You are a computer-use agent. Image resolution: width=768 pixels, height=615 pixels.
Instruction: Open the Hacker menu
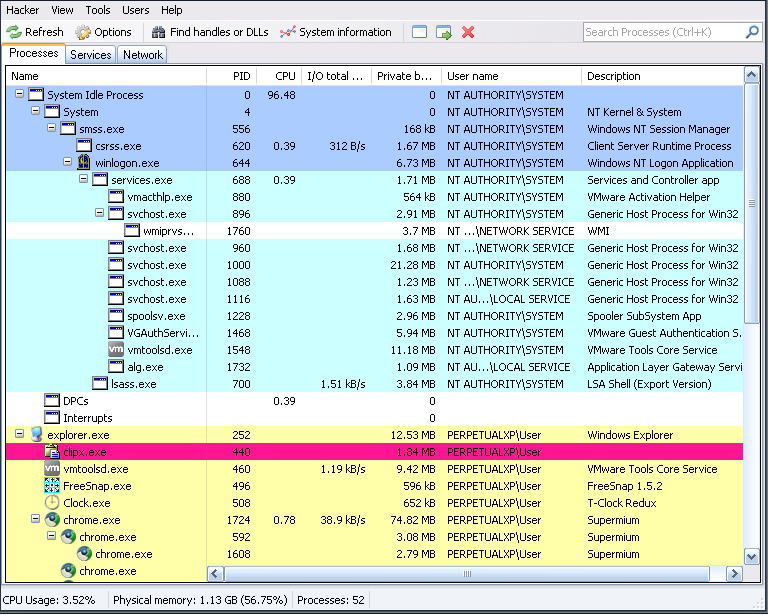(22, 10)
